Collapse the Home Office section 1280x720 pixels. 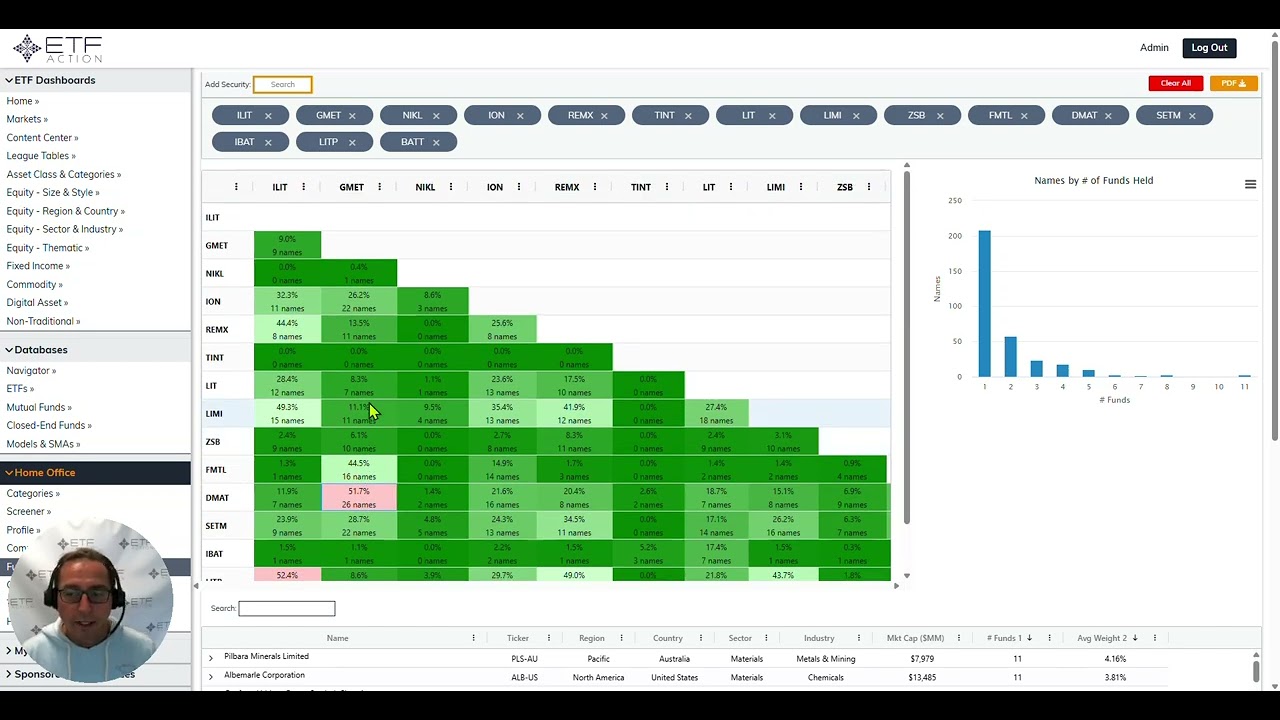click(x=40, y=472)
